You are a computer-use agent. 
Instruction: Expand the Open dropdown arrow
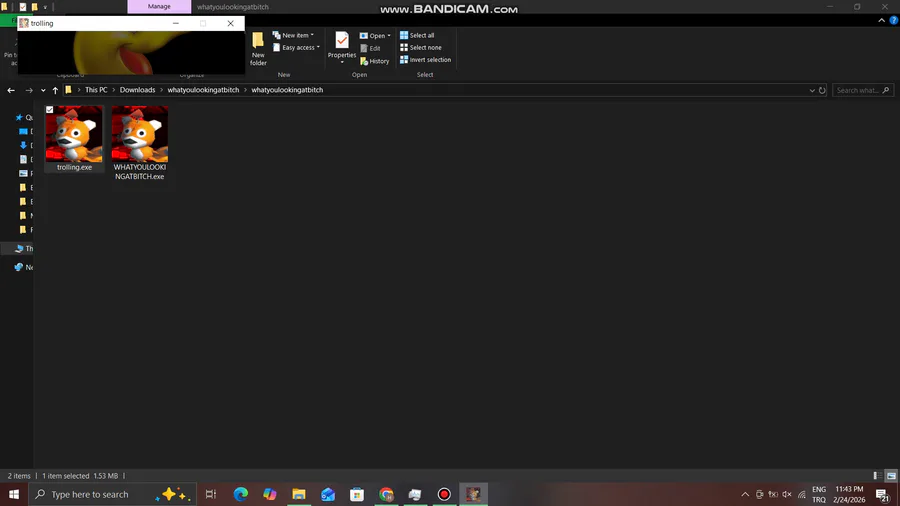pos(389,36)
